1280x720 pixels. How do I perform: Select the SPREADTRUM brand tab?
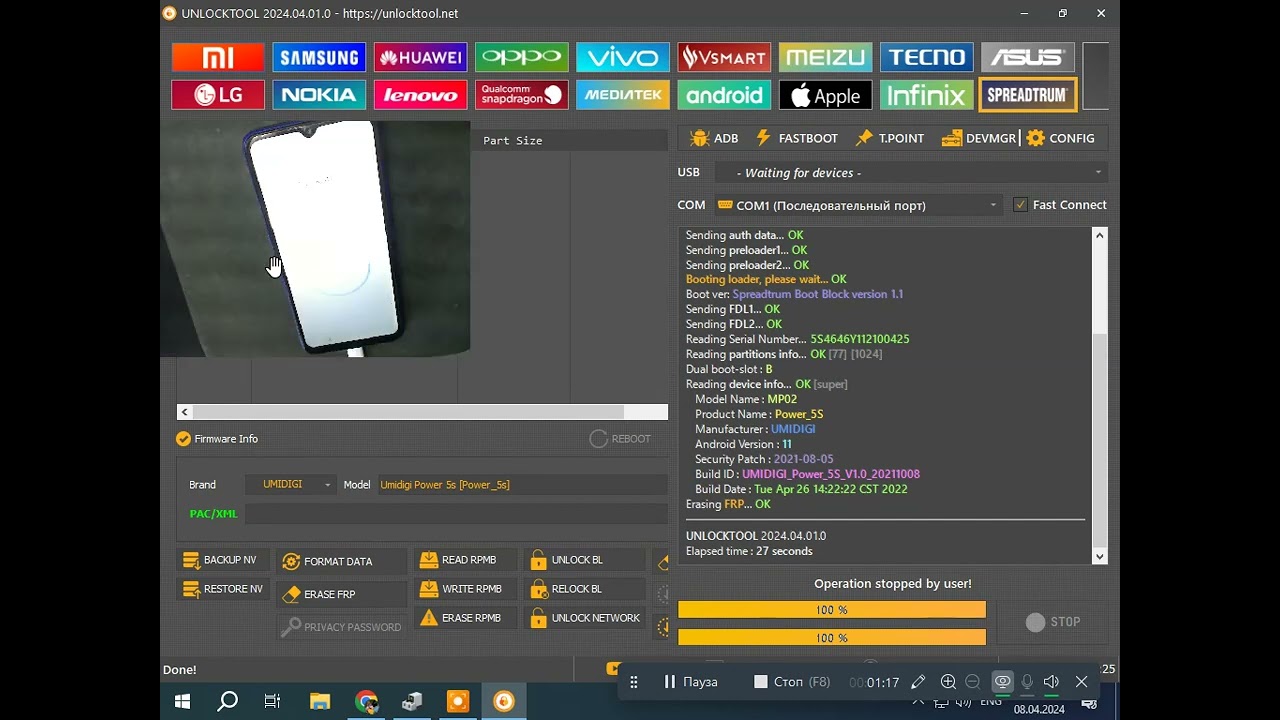point(1028,95)
